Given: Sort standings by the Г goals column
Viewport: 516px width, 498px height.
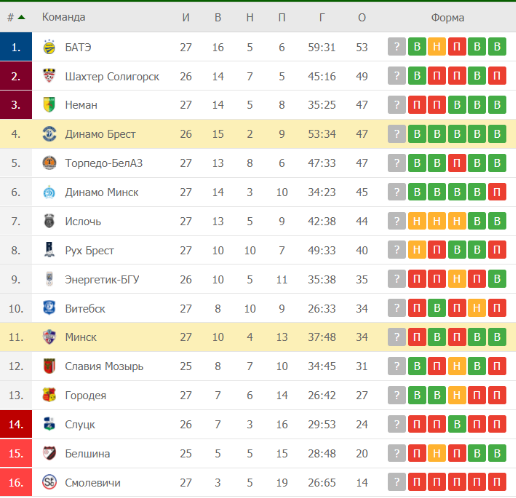Looking at the screenshot, I should pos(321,17).
